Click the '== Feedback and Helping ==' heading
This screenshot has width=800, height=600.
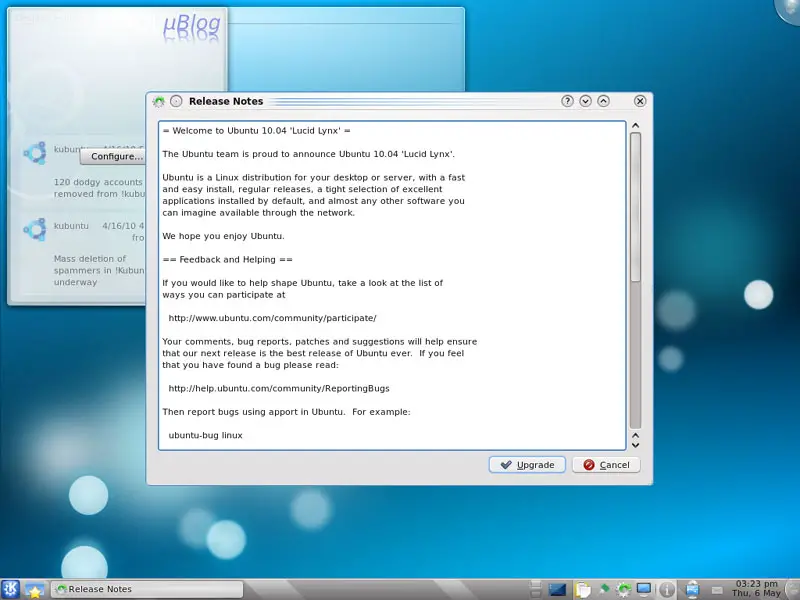click(x=228, y=259)
